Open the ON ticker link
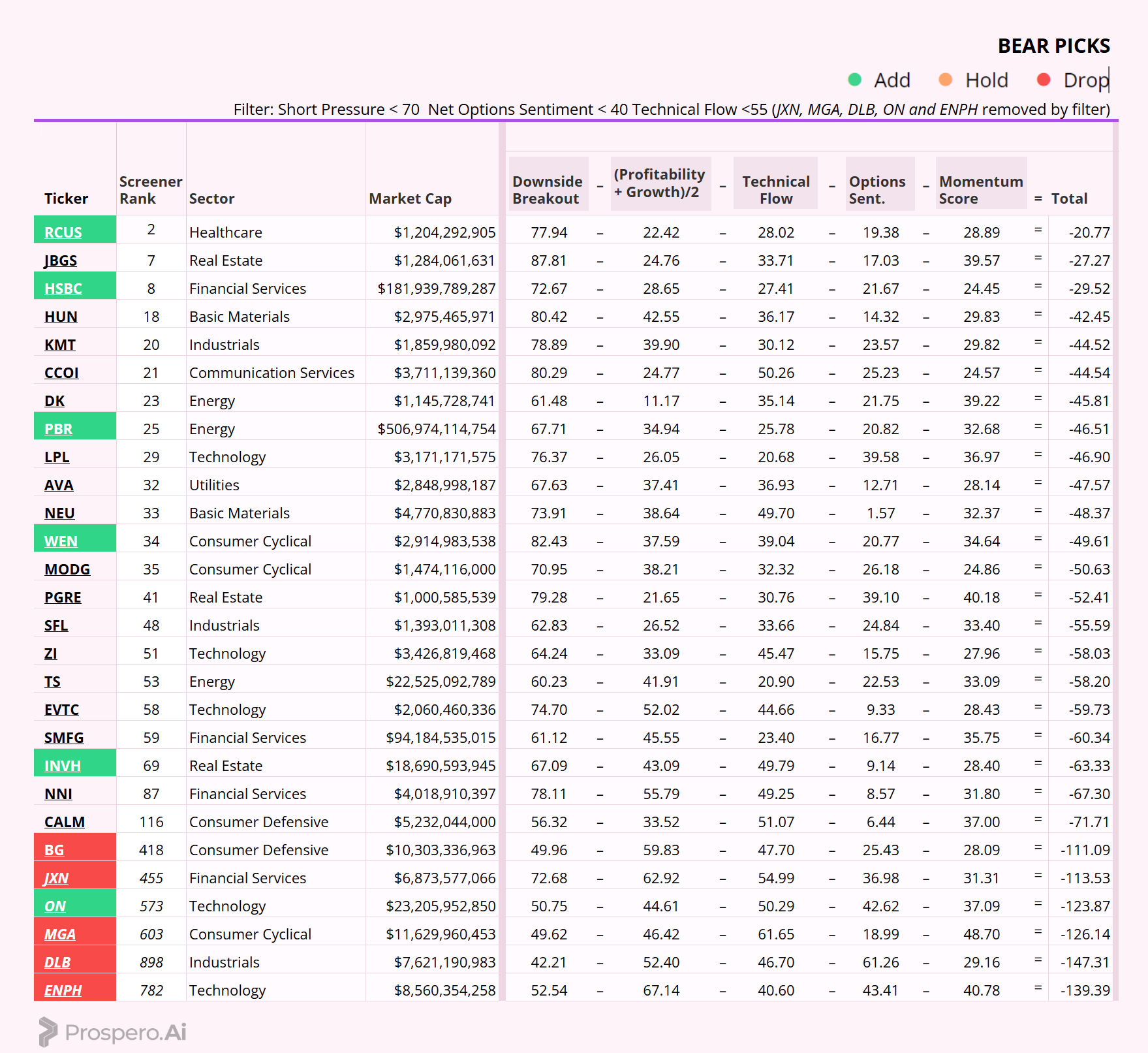1148x1053 pixels. (55, 906)
